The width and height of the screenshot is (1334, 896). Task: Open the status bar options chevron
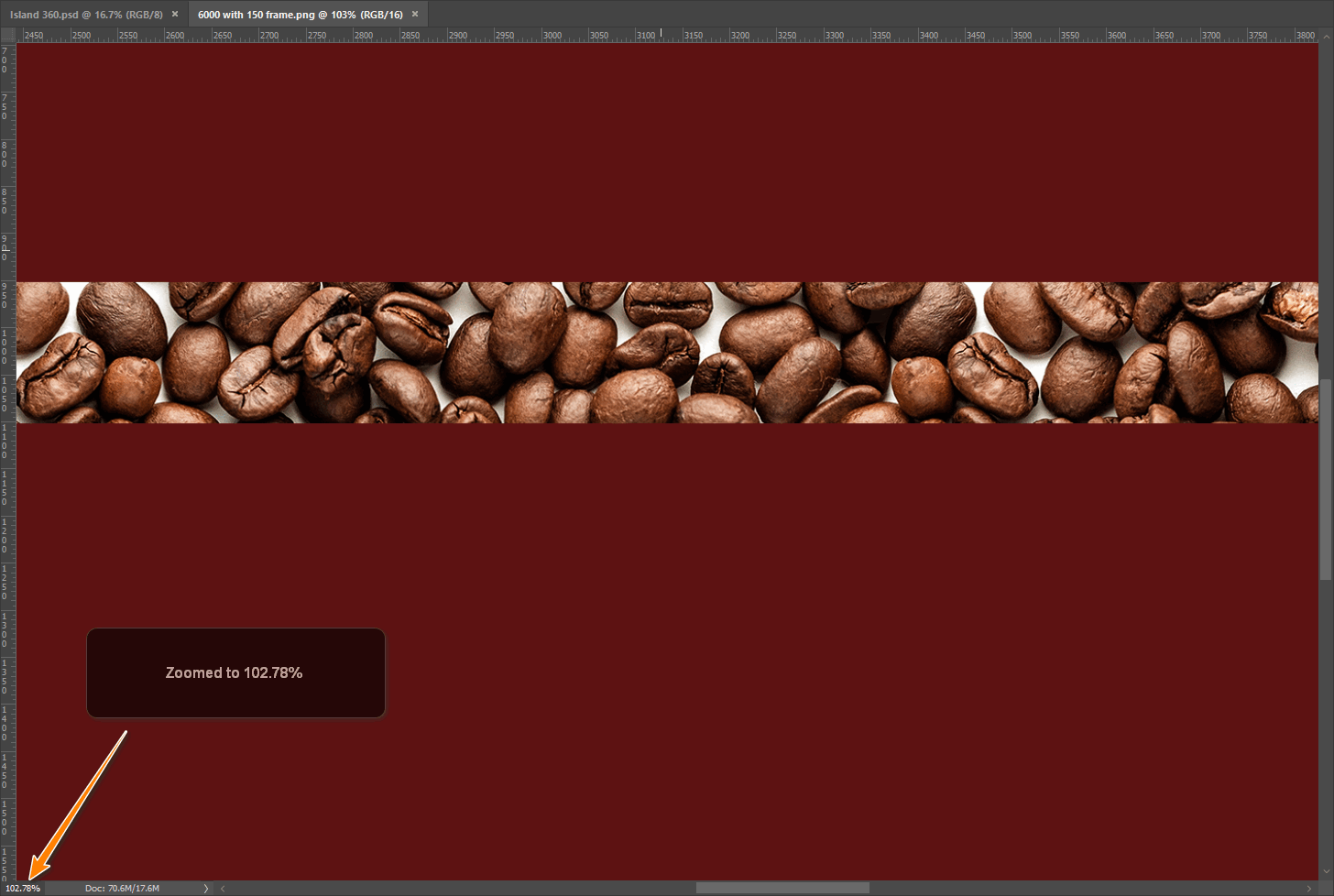coord(205,888)
